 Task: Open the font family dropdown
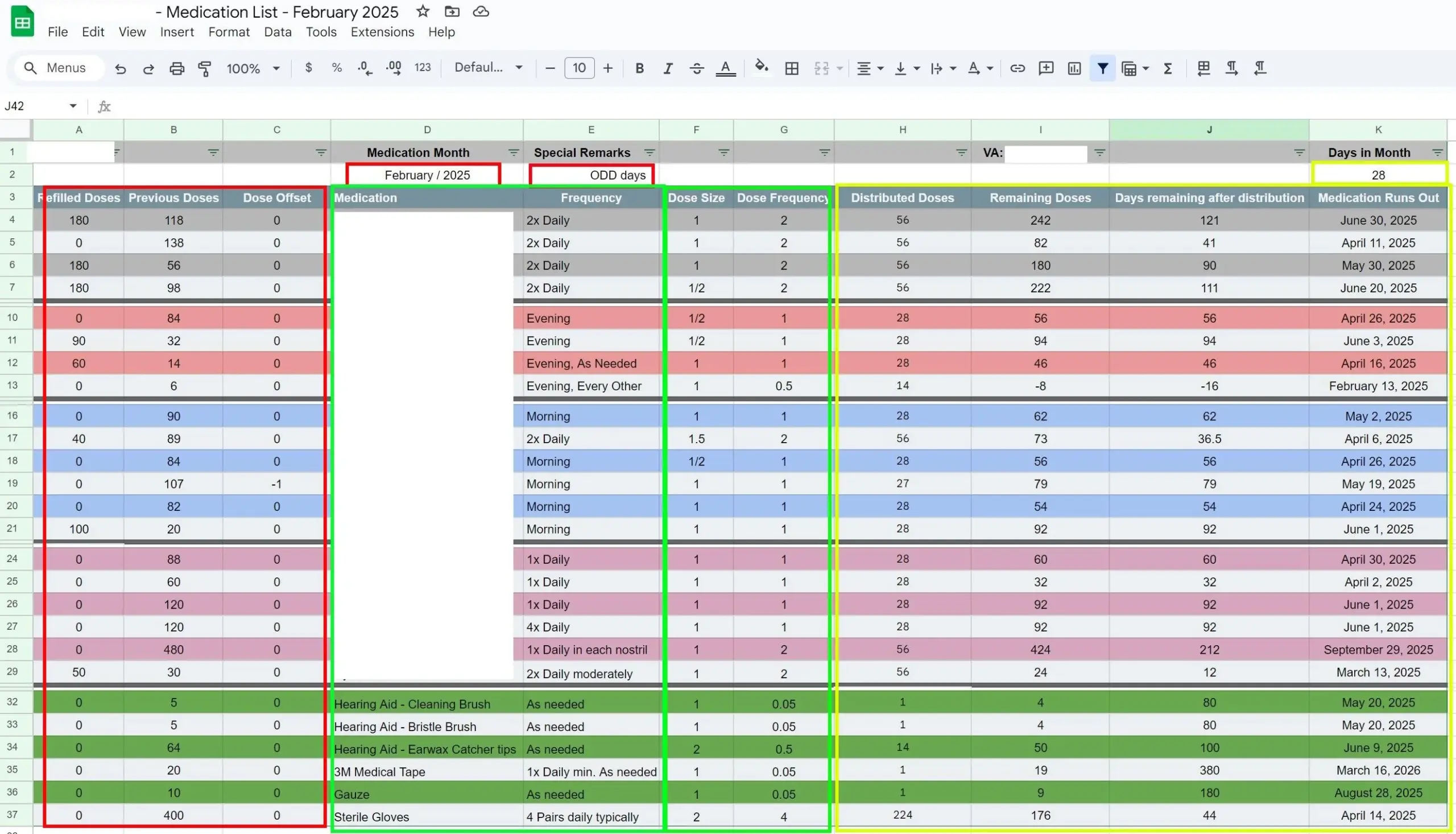[x=489, y=67]
